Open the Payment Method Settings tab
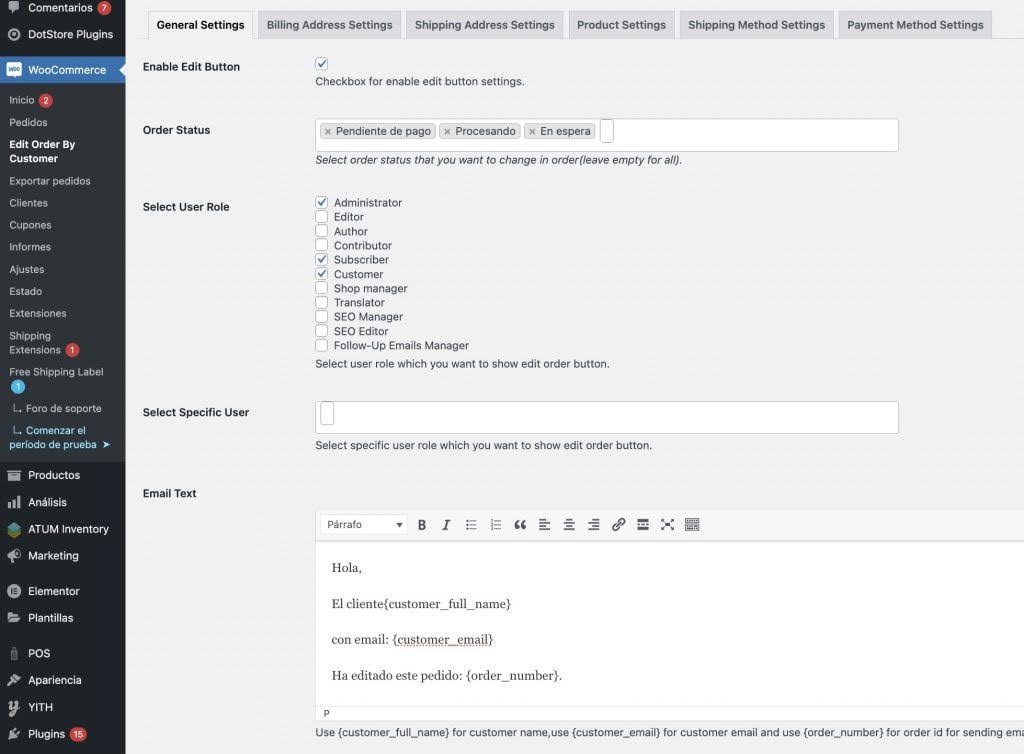Image resolution: width=1024 pixels, height=754 pixels. pyautogui.click(x=915, y=25)
